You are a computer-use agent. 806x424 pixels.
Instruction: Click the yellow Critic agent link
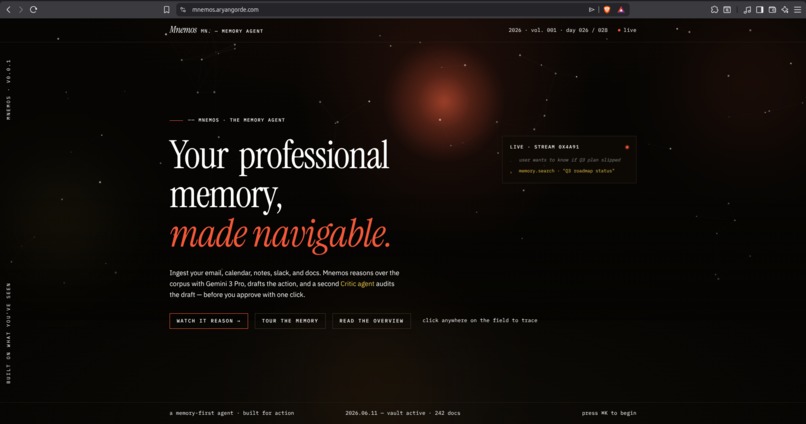357,284
